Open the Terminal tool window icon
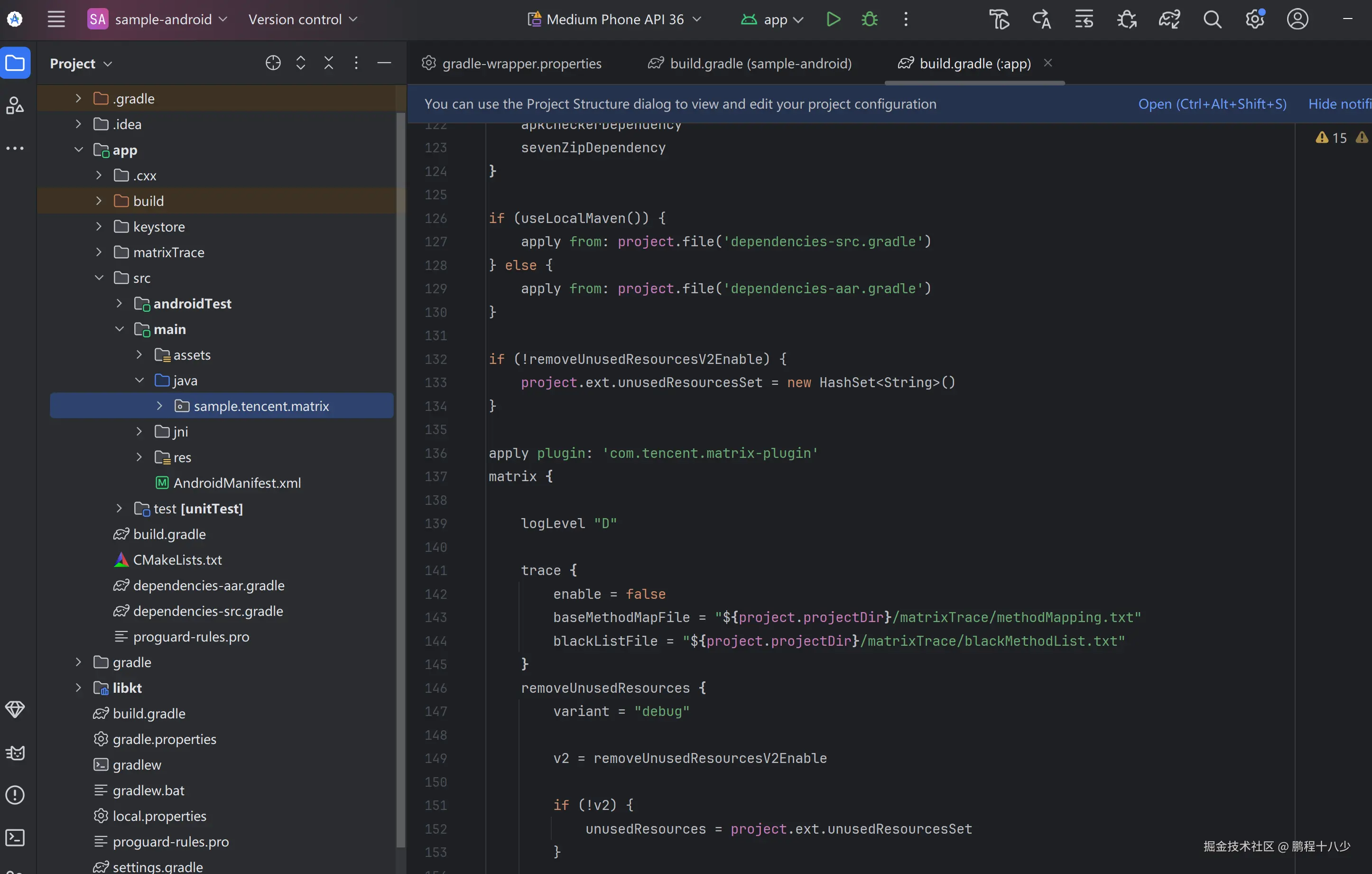 coord(15,837)
